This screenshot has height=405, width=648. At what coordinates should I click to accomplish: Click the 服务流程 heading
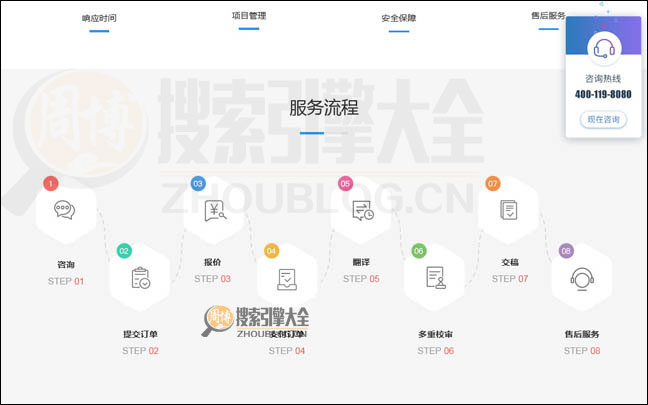click(x=324, y=108)
